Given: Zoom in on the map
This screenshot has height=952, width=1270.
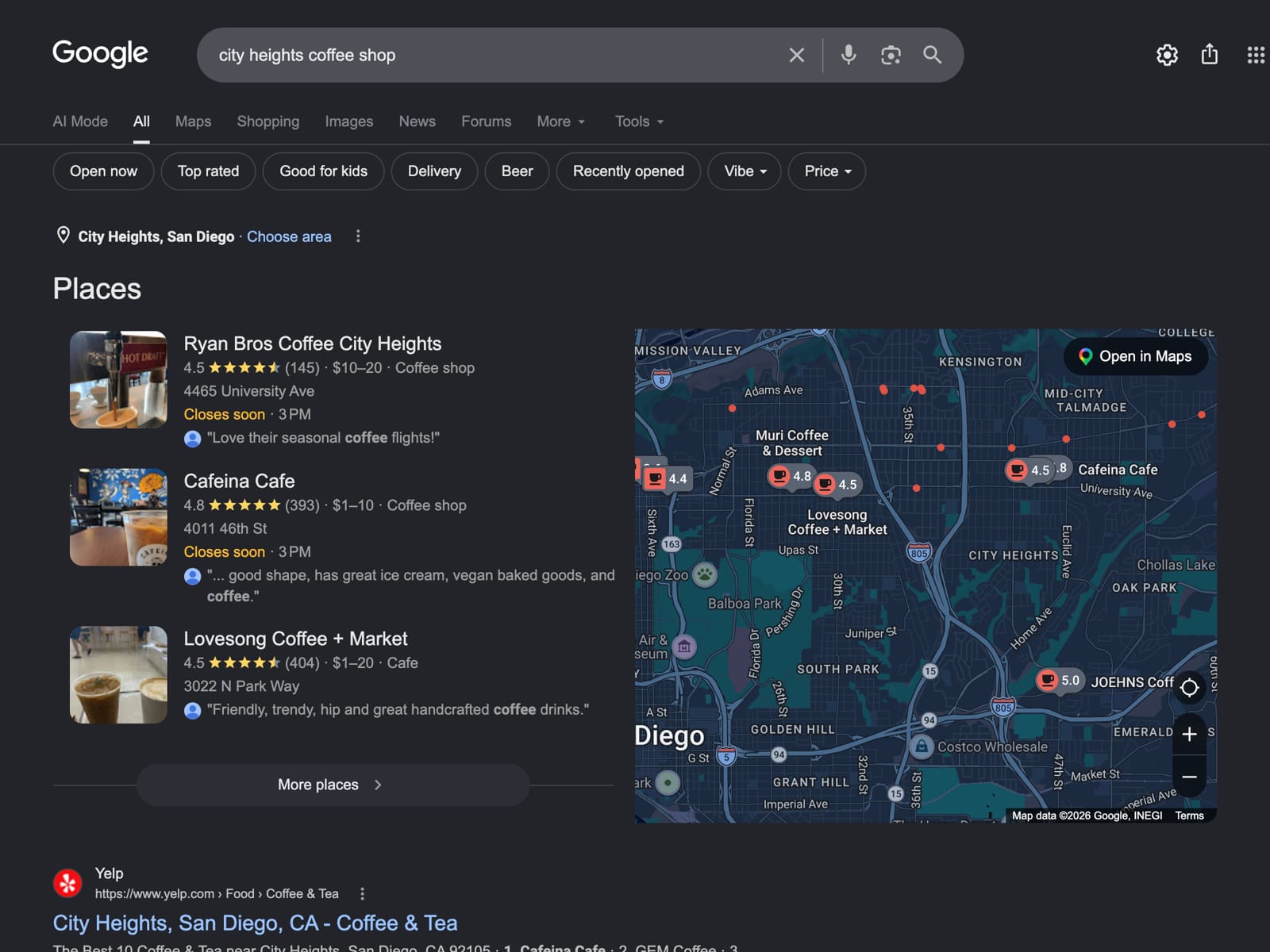Looking at the screenshot, I should (1189, 735).
